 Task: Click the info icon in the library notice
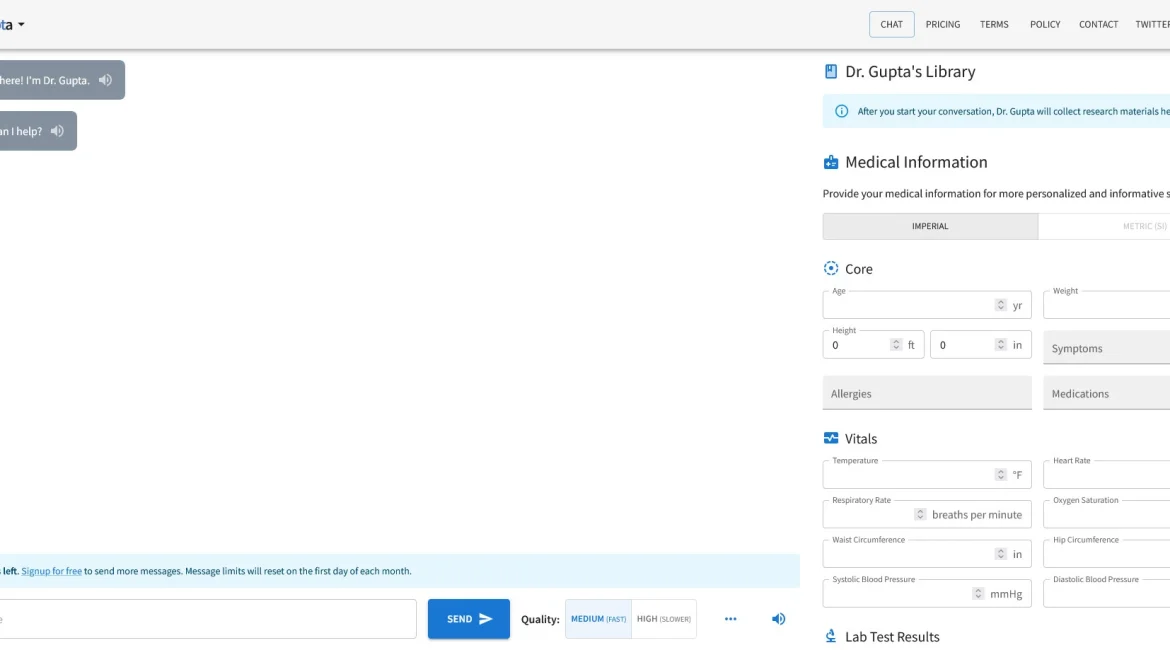coord(842,111)
